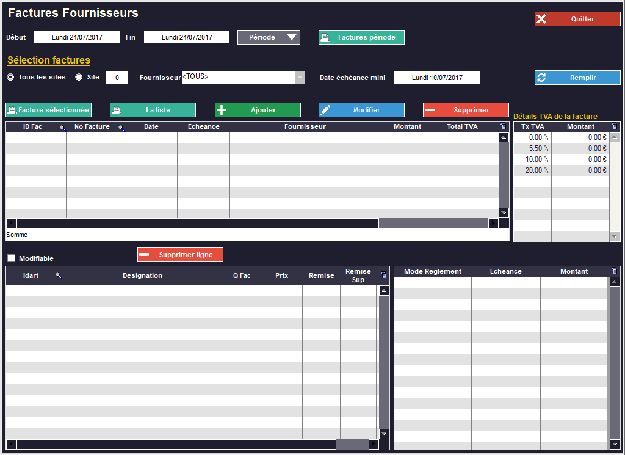
Task: Select the Tous les soldes radio button
Action: coord(11,77)
